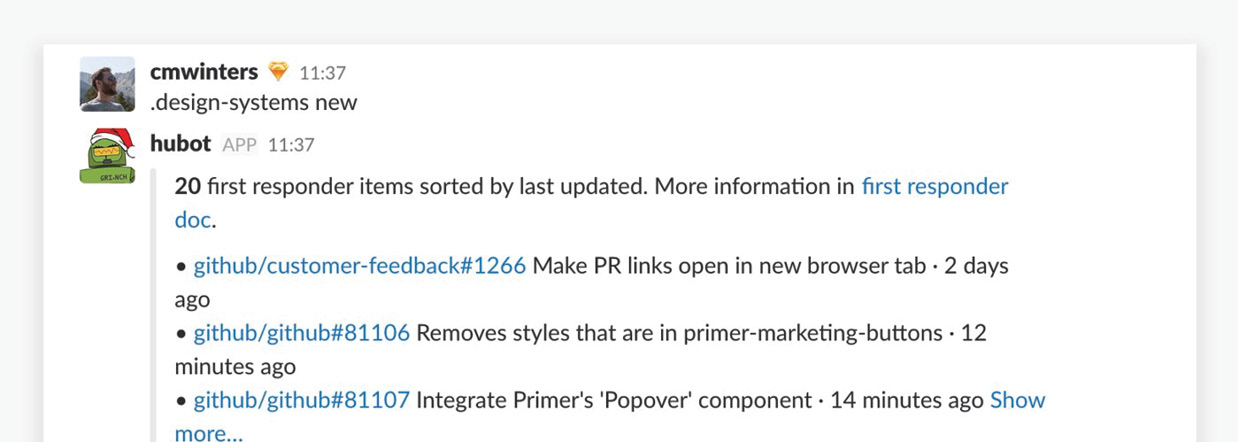The image size is (1238, 442).
Task: Open github/customer-feedback#1266 link
Action: click(359, 267)
